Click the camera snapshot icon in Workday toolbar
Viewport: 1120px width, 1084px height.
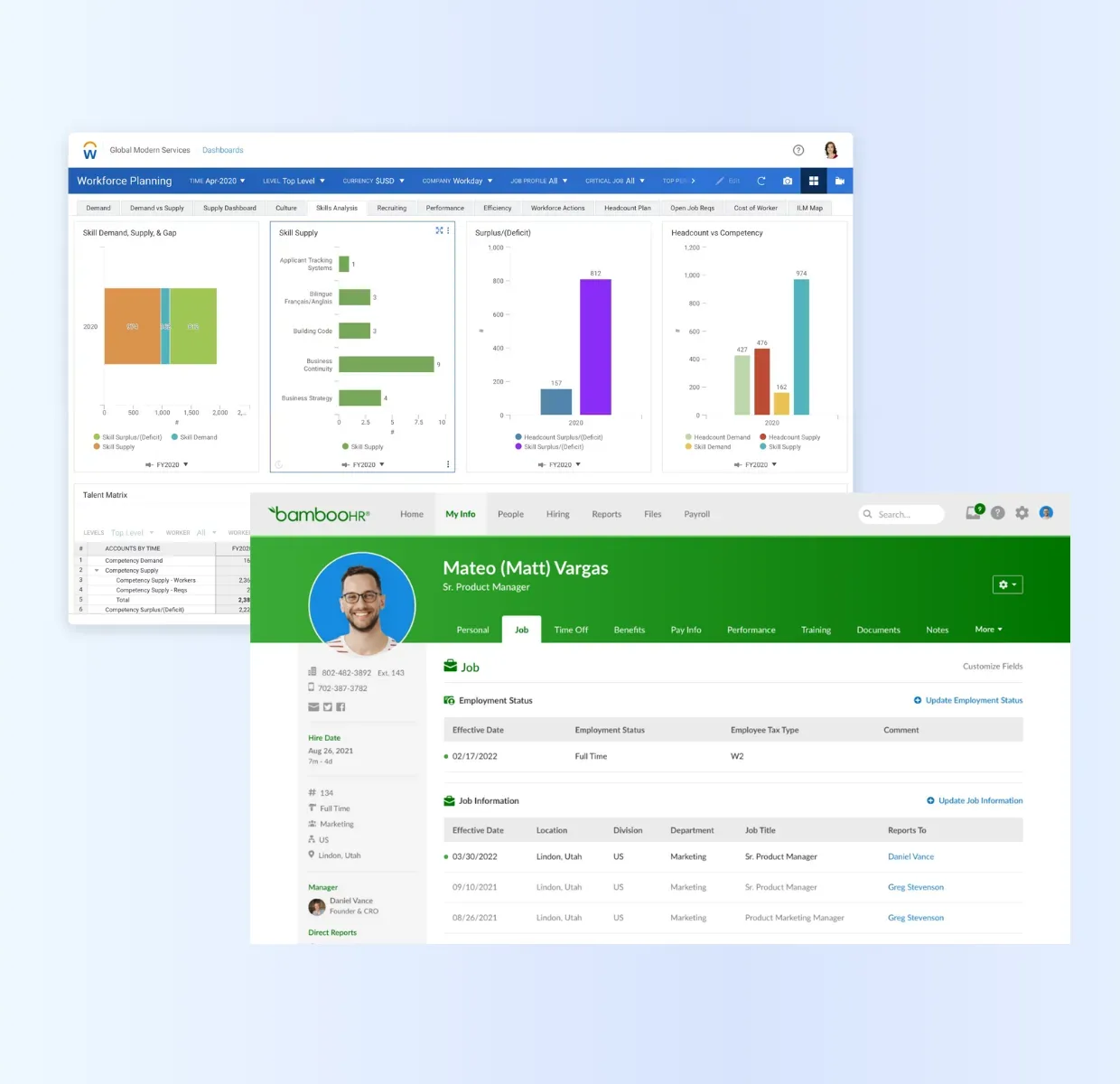click(788, 181)
